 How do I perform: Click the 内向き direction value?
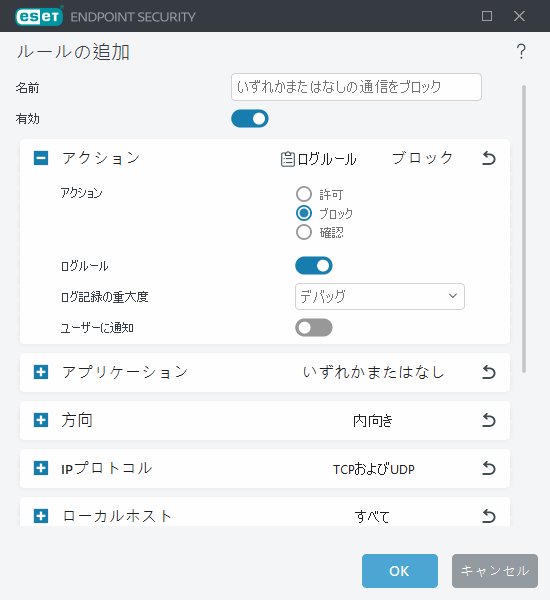373,421
